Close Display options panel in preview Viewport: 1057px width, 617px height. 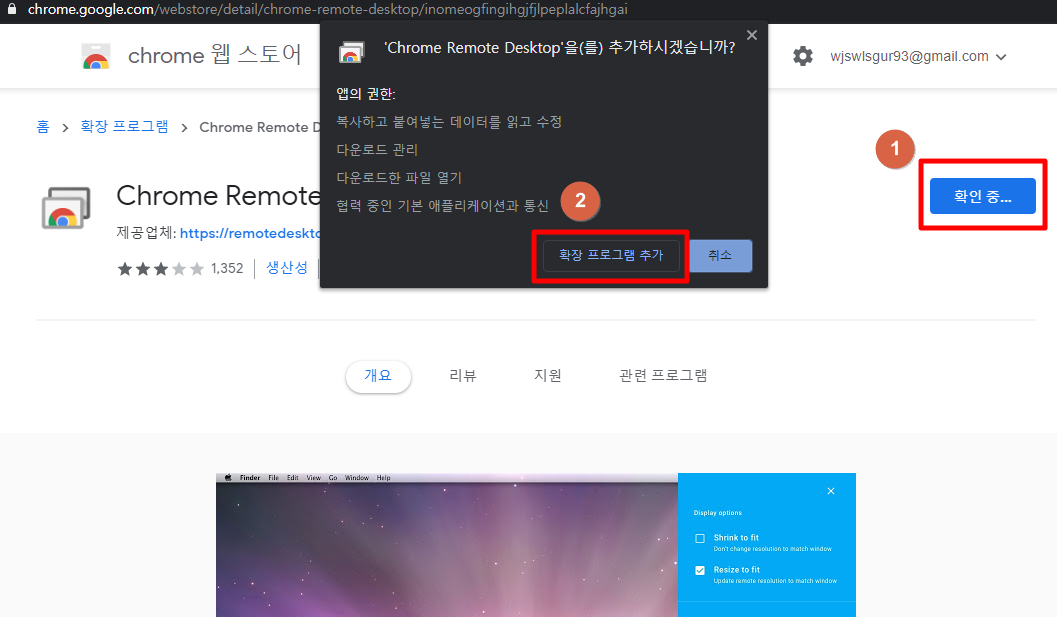coord(830,491)
